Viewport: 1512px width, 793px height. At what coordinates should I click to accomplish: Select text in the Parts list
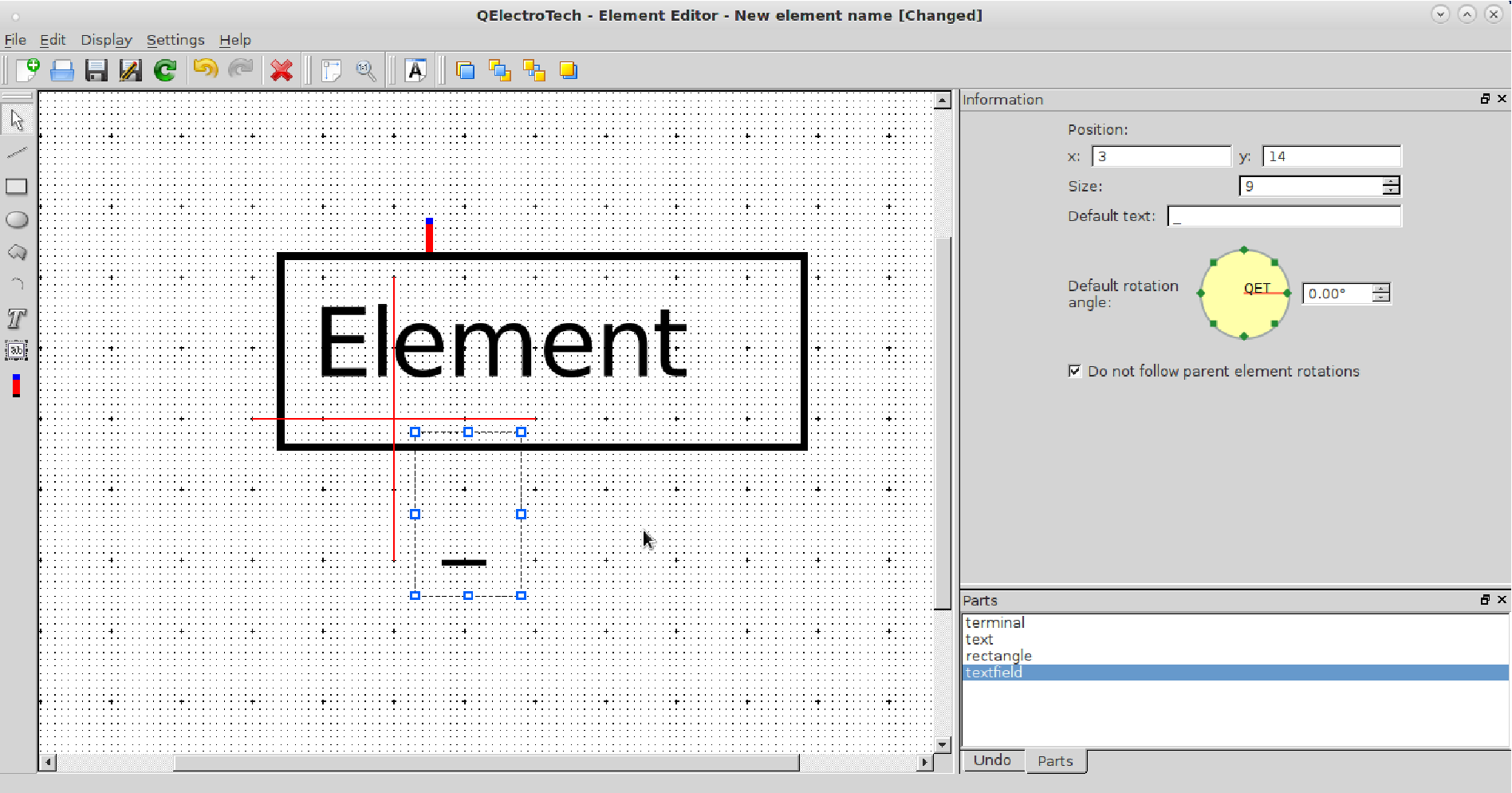click(1235, 639)
